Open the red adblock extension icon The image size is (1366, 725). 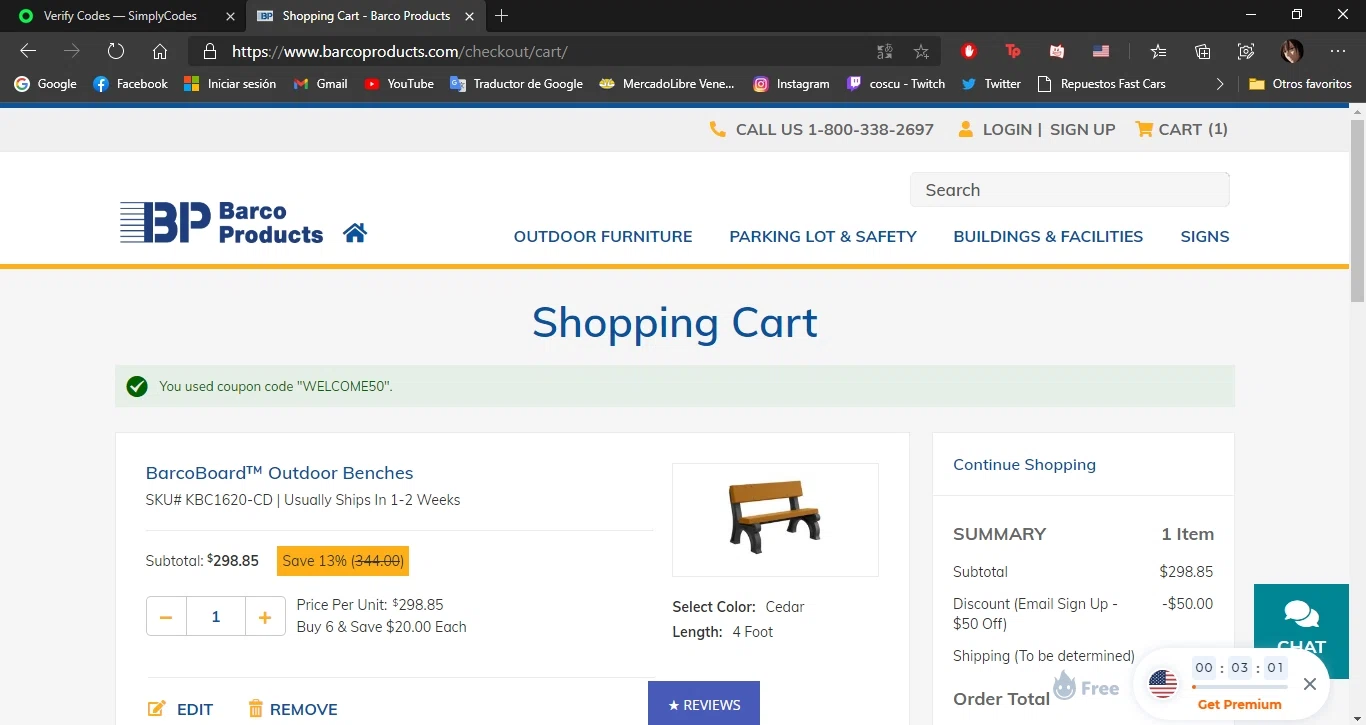[968, 51]
